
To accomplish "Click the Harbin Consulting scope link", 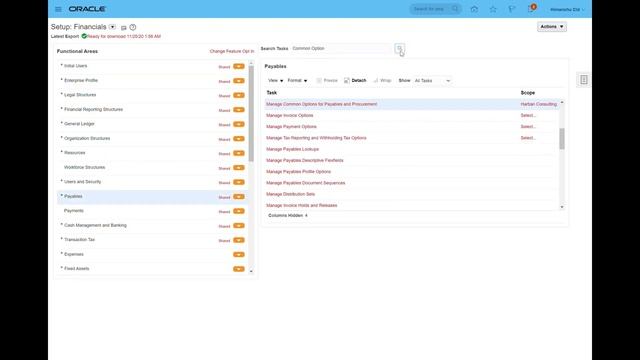I will (x=538, y=104).
